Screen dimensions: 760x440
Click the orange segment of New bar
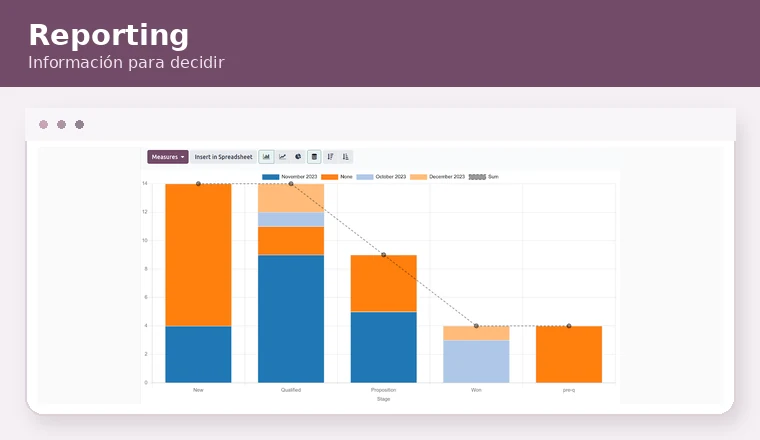click(x=198, y=255)
